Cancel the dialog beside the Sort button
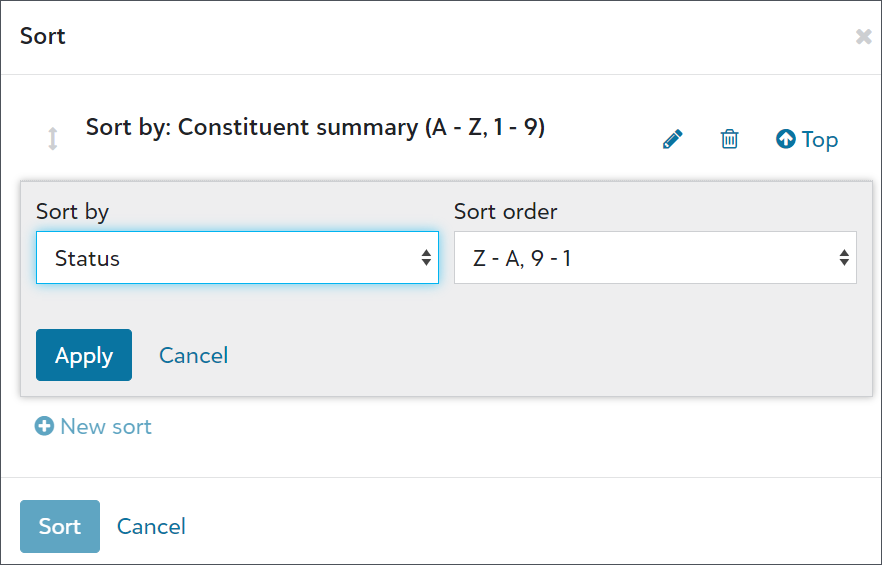This screenshot has height=565, width=882. click(x=151, y=527)
